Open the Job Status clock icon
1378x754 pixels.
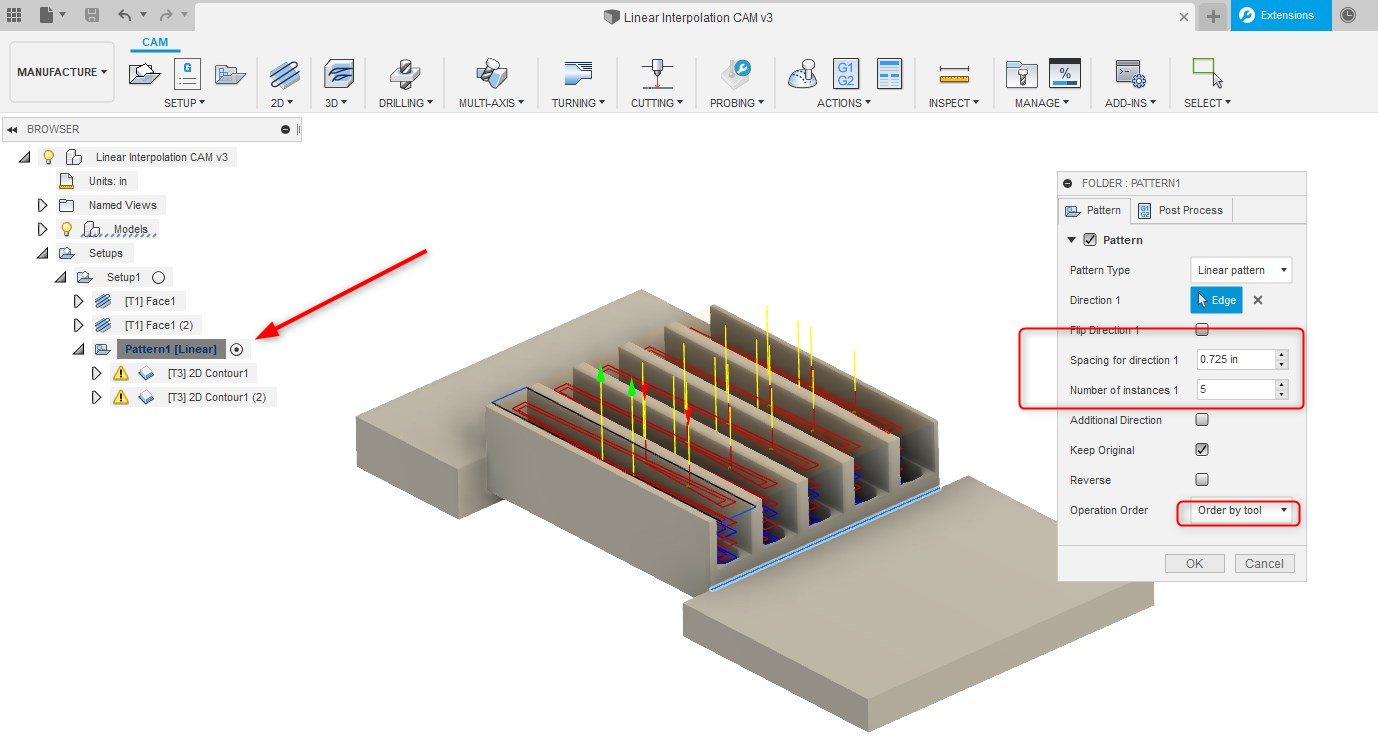[x=1348, y=15]
